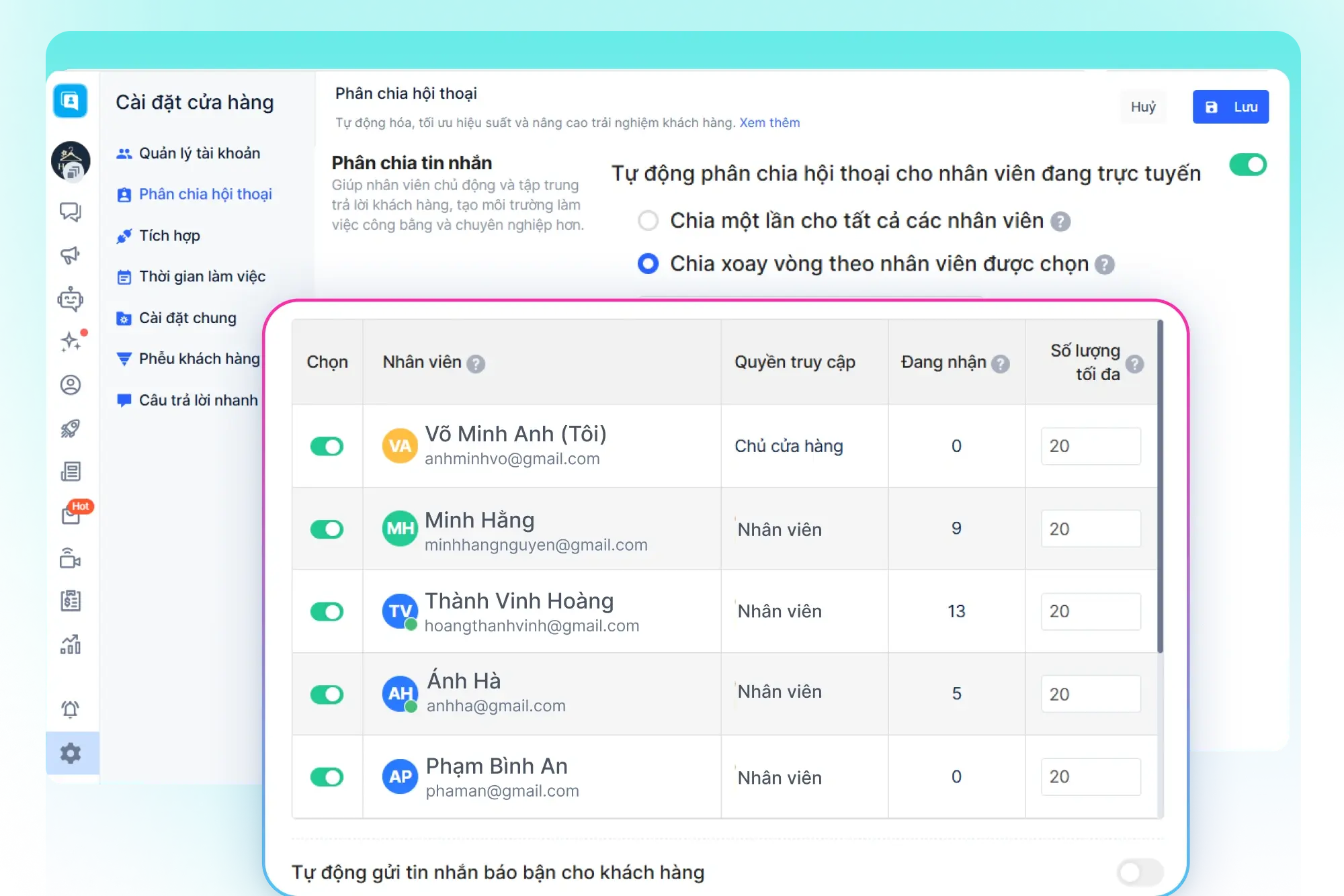The width and height of the screenshot is (1344, 896).
Task: Click the notification bell icon
Action: point(71,709)
